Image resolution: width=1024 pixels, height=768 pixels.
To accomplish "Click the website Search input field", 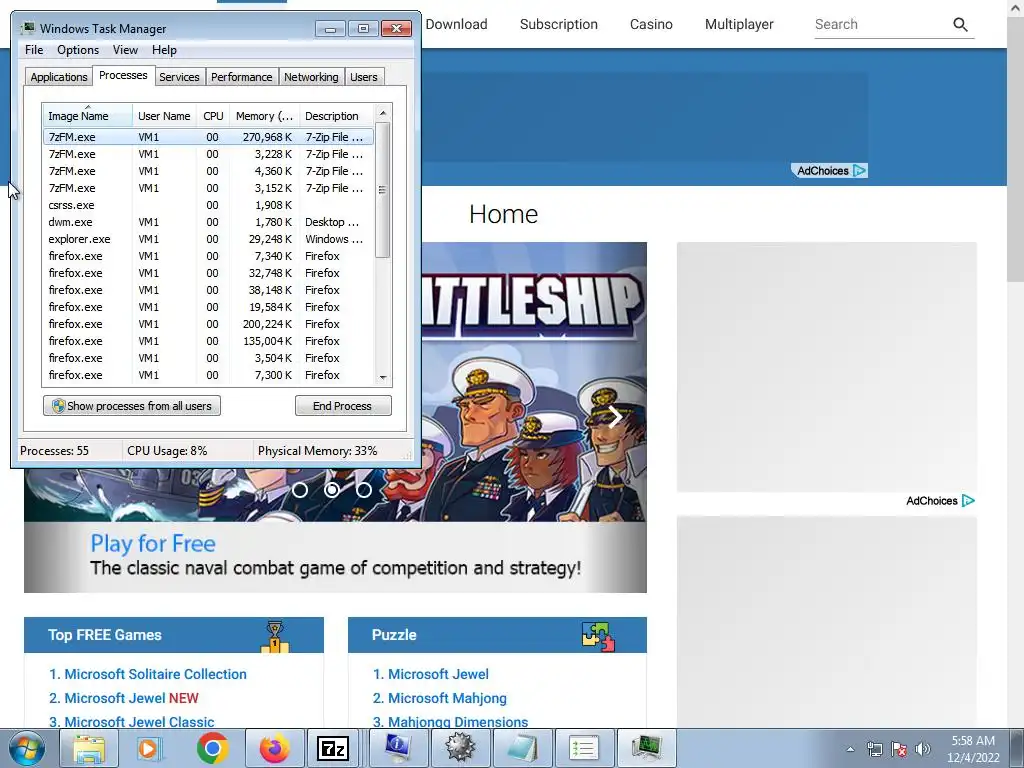I will 880,25.
